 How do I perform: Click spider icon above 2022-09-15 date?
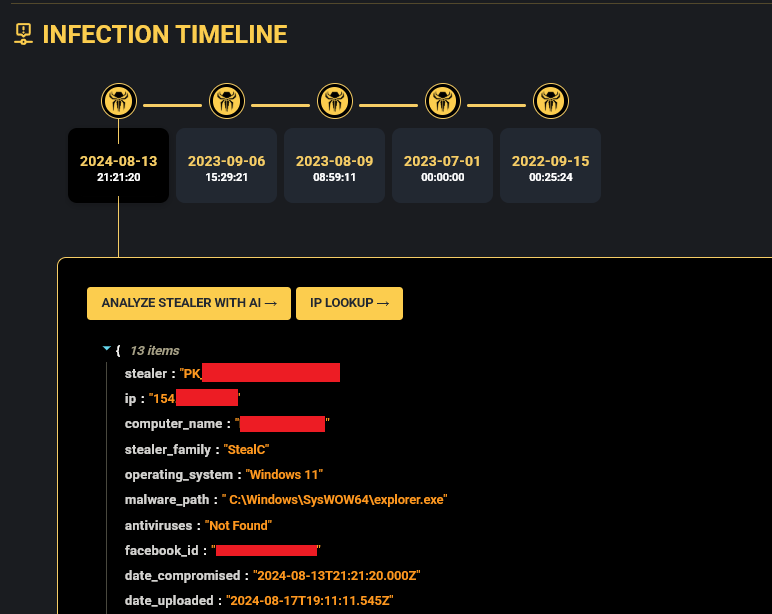pyautogui.click(x=550, y=101)
